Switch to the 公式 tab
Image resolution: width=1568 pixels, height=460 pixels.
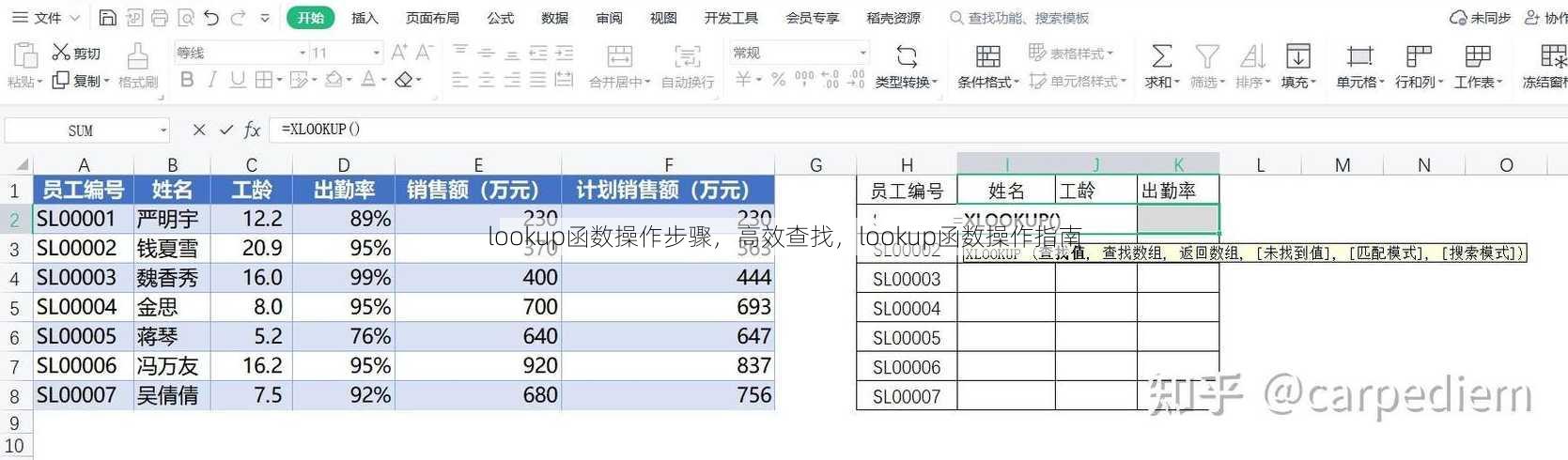501,18
